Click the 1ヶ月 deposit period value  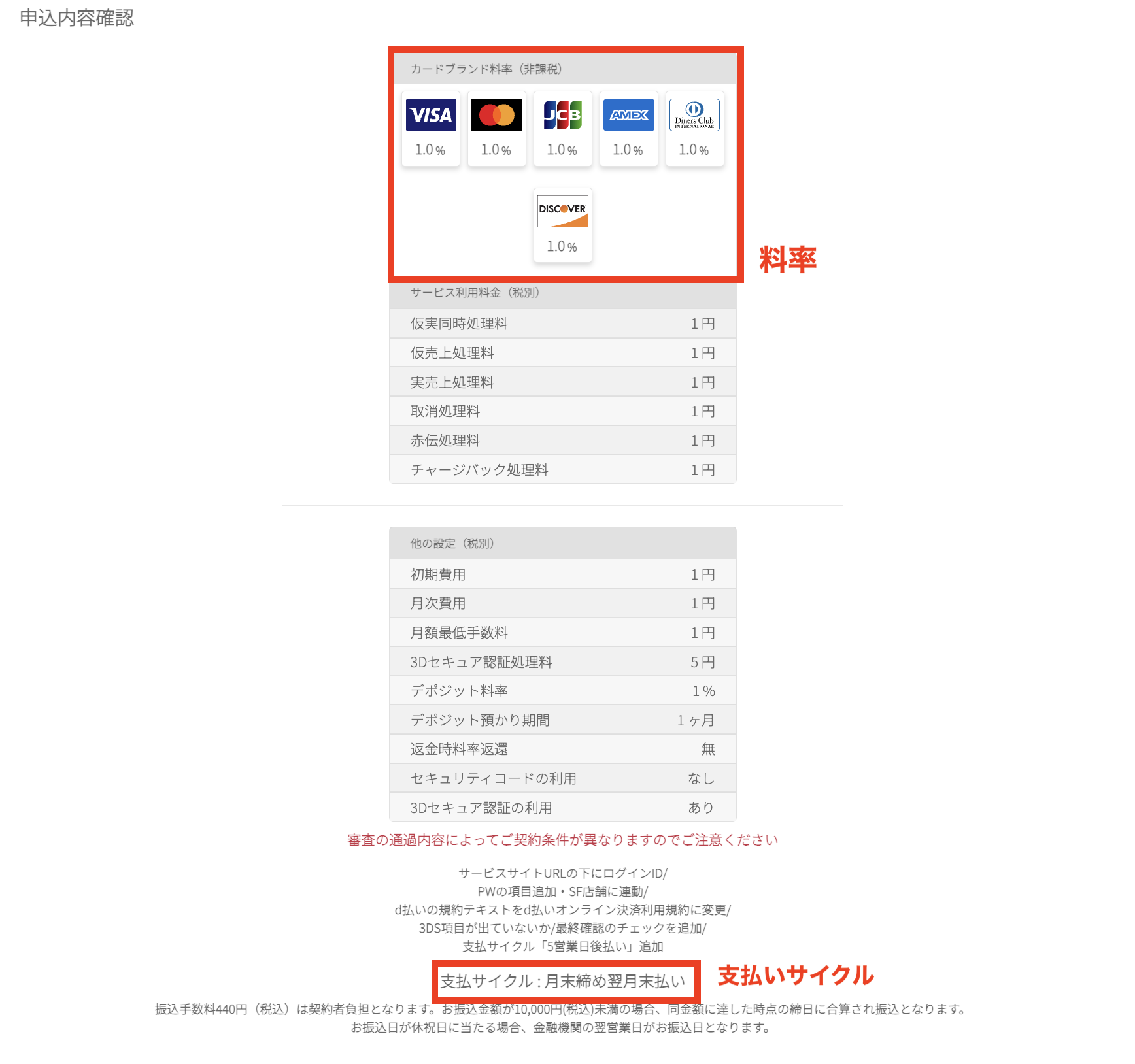(x=696, y=720)
